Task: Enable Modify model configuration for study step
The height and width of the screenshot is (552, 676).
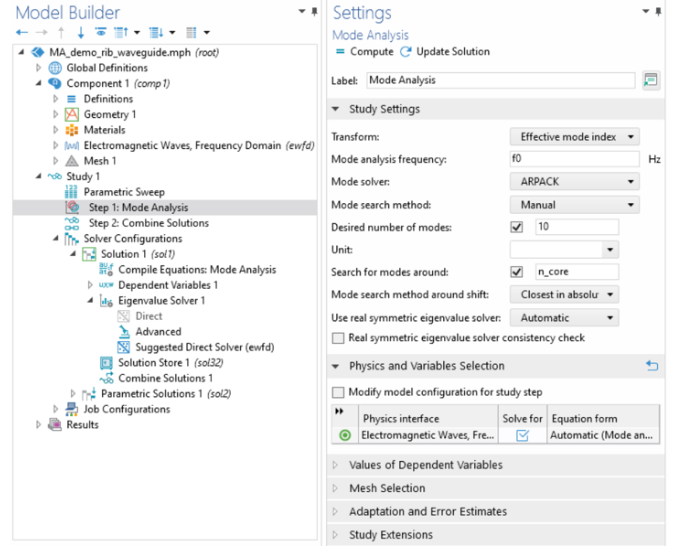Action: point(338,392)
